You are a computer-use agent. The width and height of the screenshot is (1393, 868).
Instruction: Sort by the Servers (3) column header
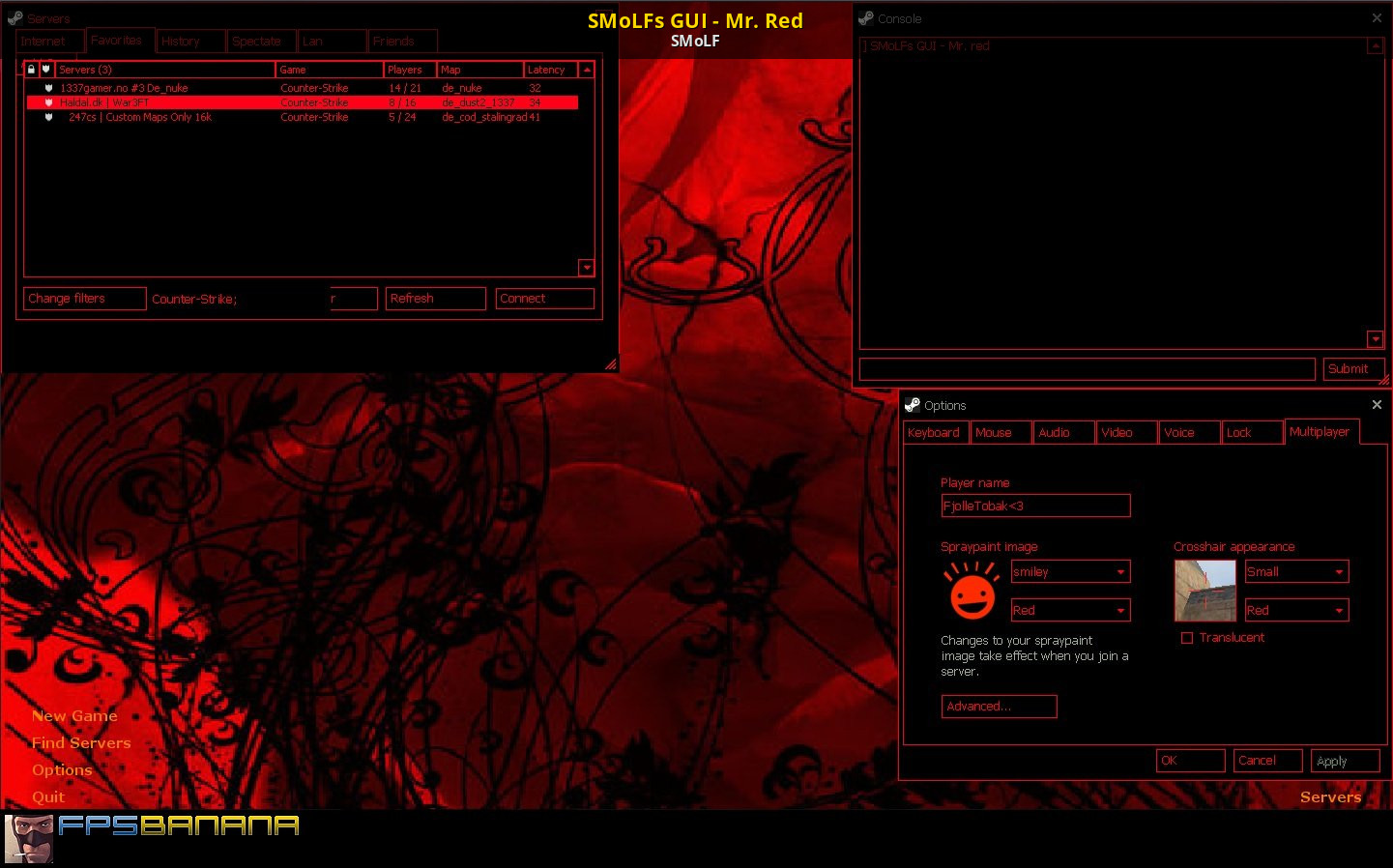click(165, 70)
